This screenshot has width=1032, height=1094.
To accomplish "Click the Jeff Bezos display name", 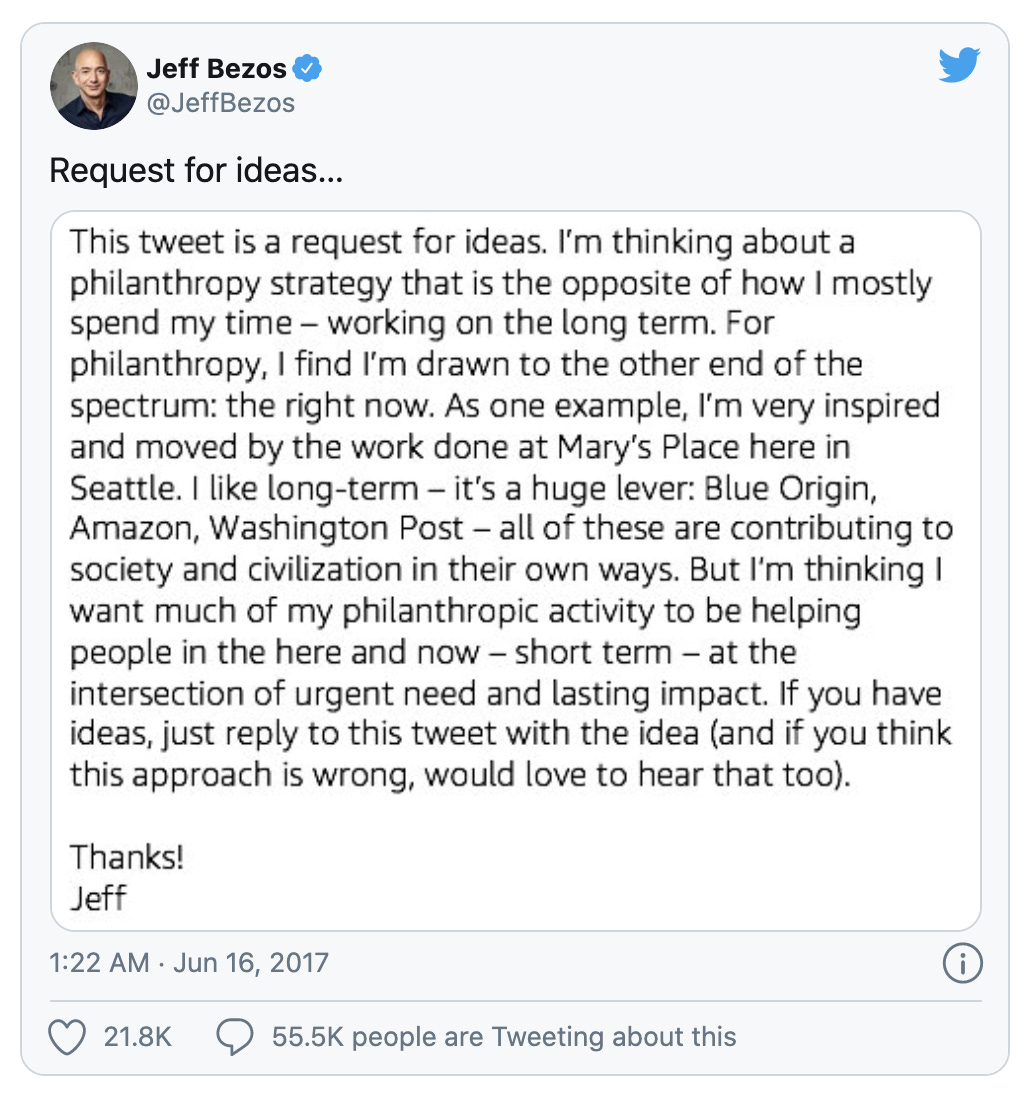I will (216, 69).
